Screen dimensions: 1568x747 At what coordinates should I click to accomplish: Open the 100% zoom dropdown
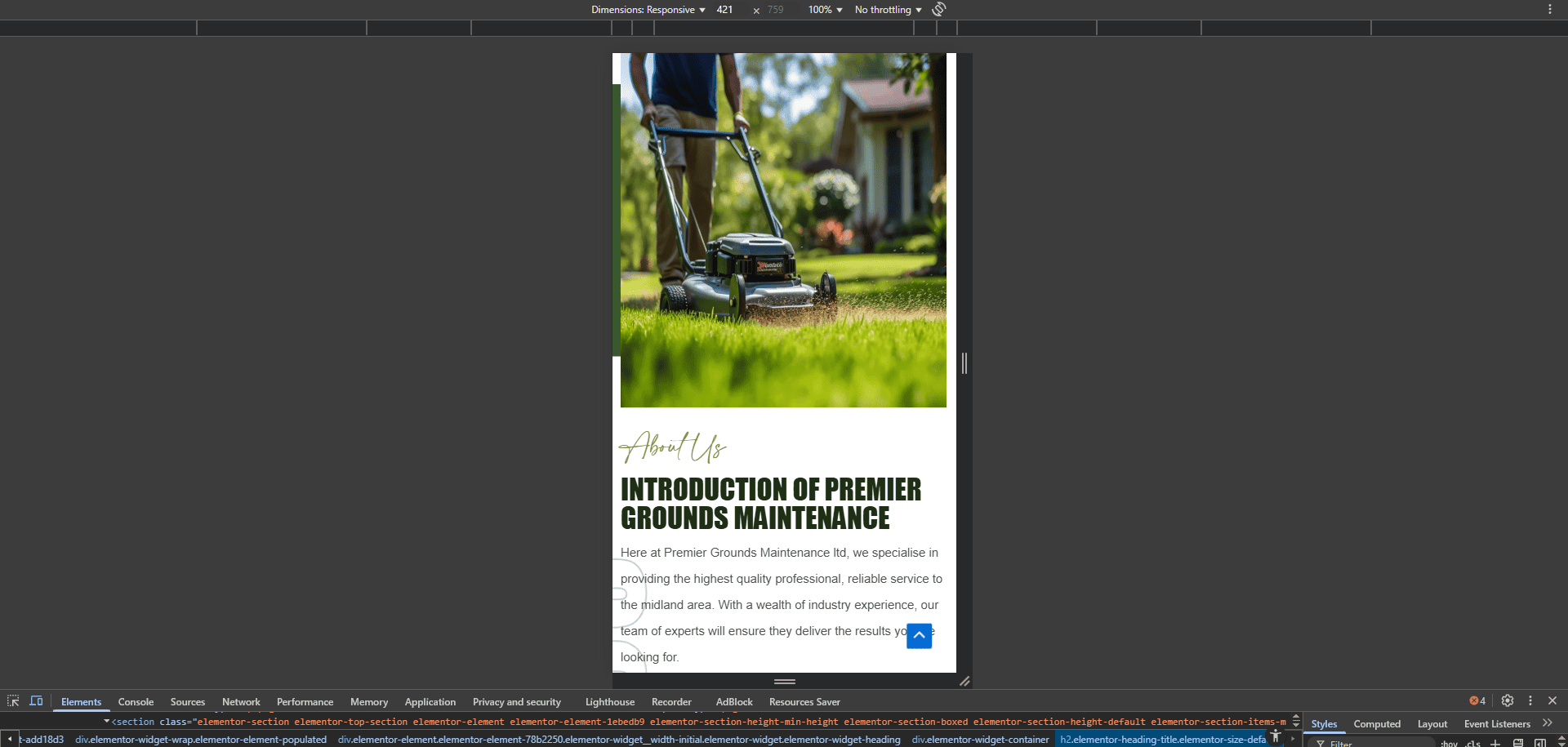pyautogui.click(x=825, y=10)
